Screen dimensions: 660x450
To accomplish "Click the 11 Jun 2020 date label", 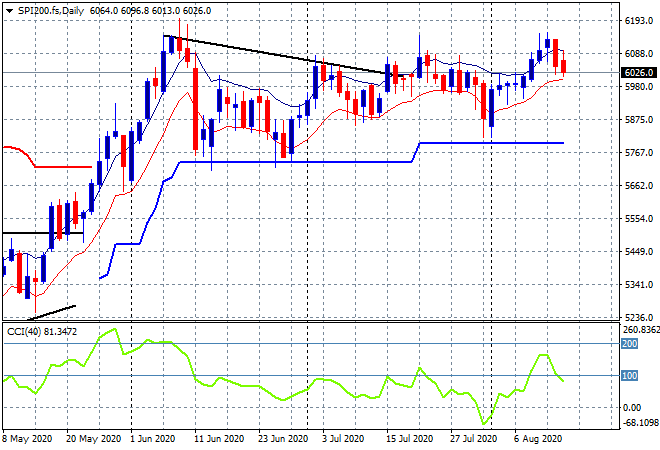I will [219, 439].
